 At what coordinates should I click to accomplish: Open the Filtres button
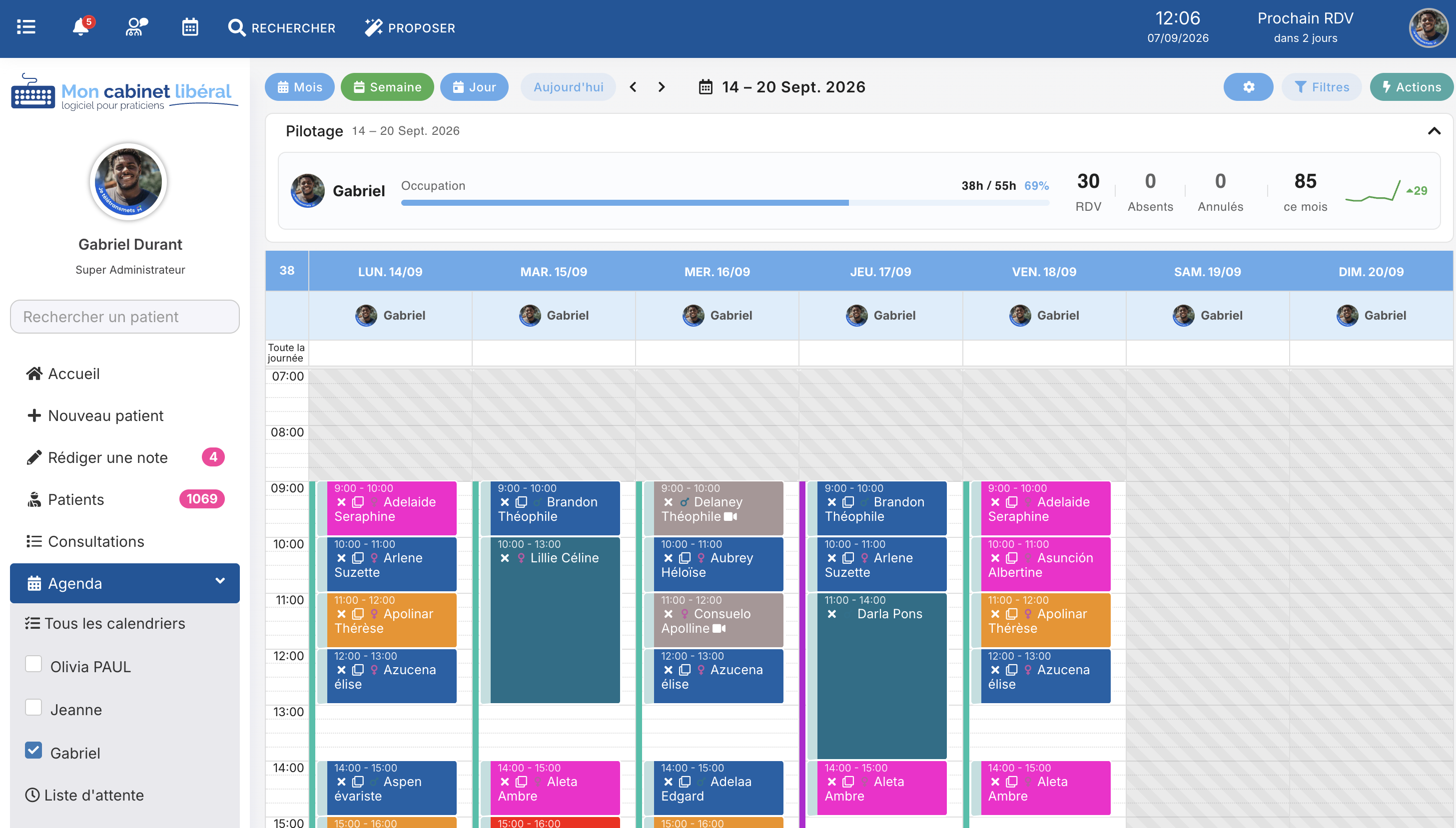pyautogui.click(x=1321, y=87)
